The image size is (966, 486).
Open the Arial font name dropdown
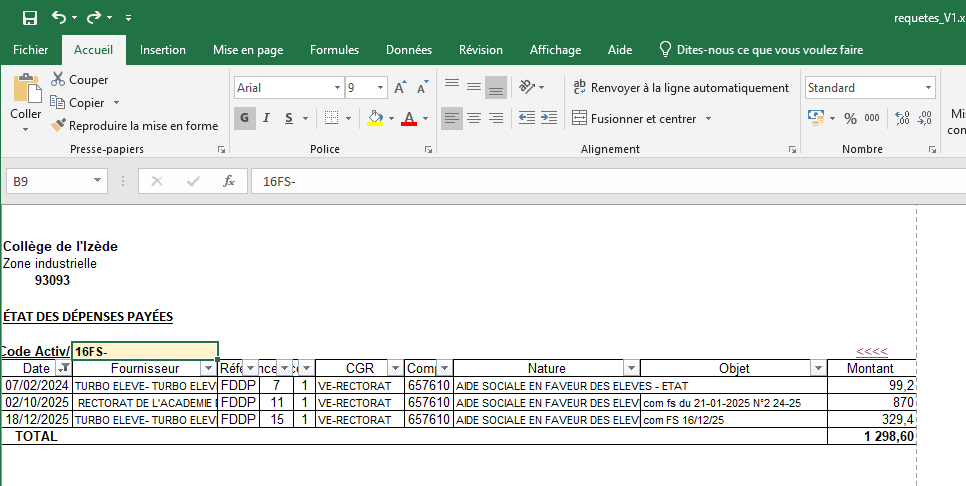[336, 88]
